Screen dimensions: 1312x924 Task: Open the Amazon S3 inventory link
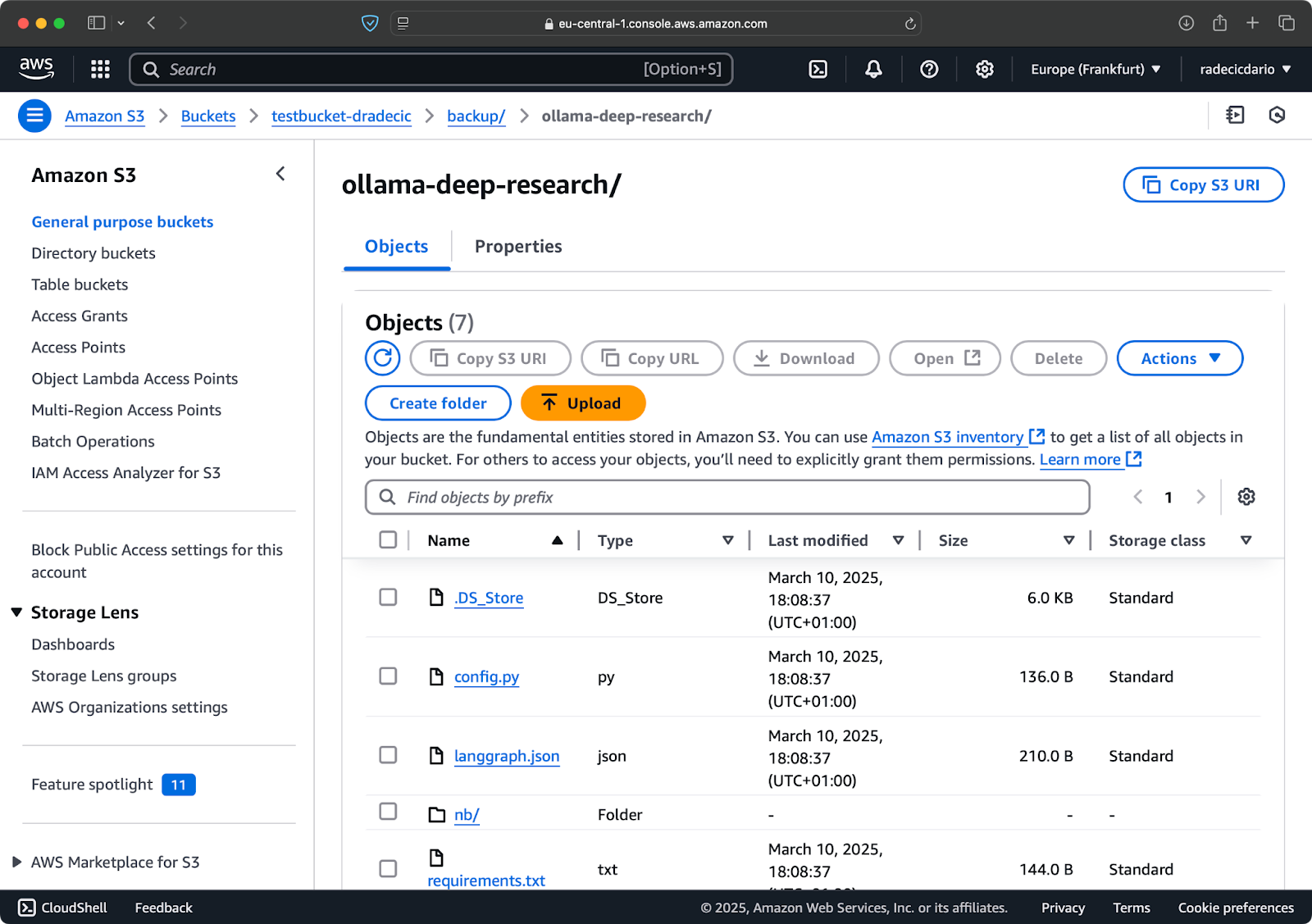pos(958,437)
